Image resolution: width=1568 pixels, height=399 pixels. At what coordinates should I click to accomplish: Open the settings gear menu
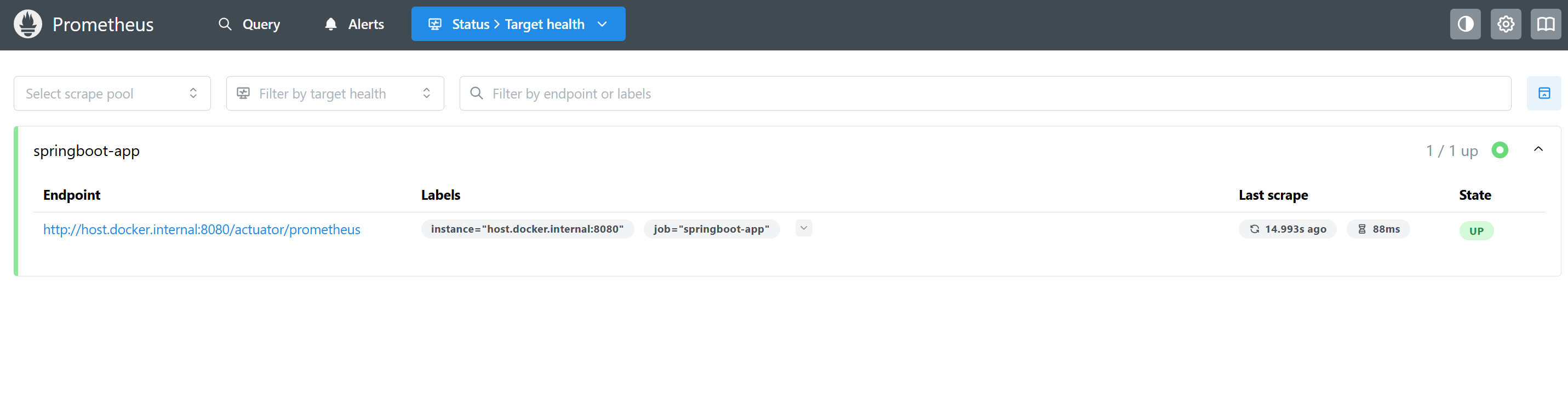1506,24
